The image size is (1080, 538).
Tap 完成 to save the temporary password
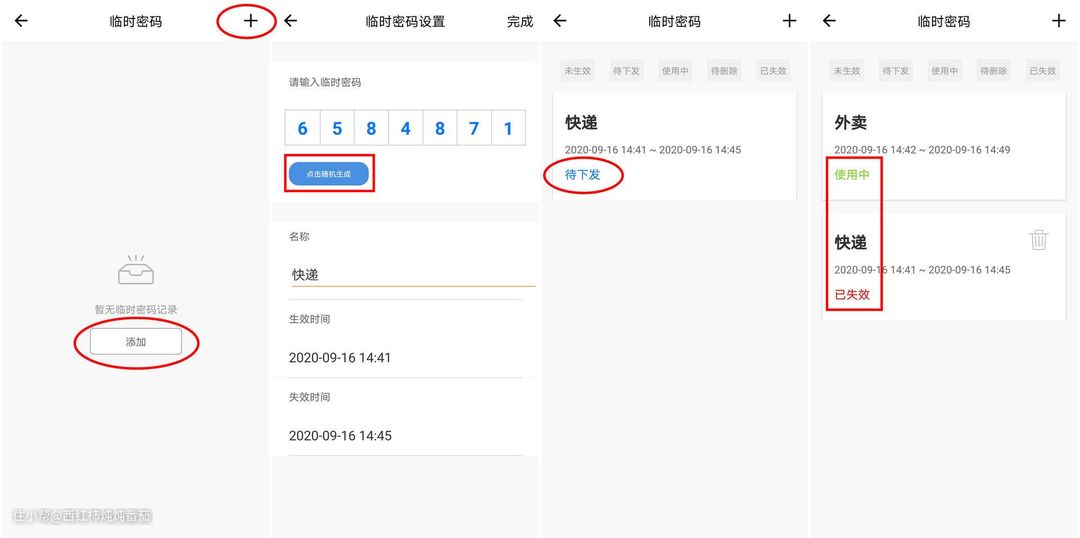tap(520, 21)
